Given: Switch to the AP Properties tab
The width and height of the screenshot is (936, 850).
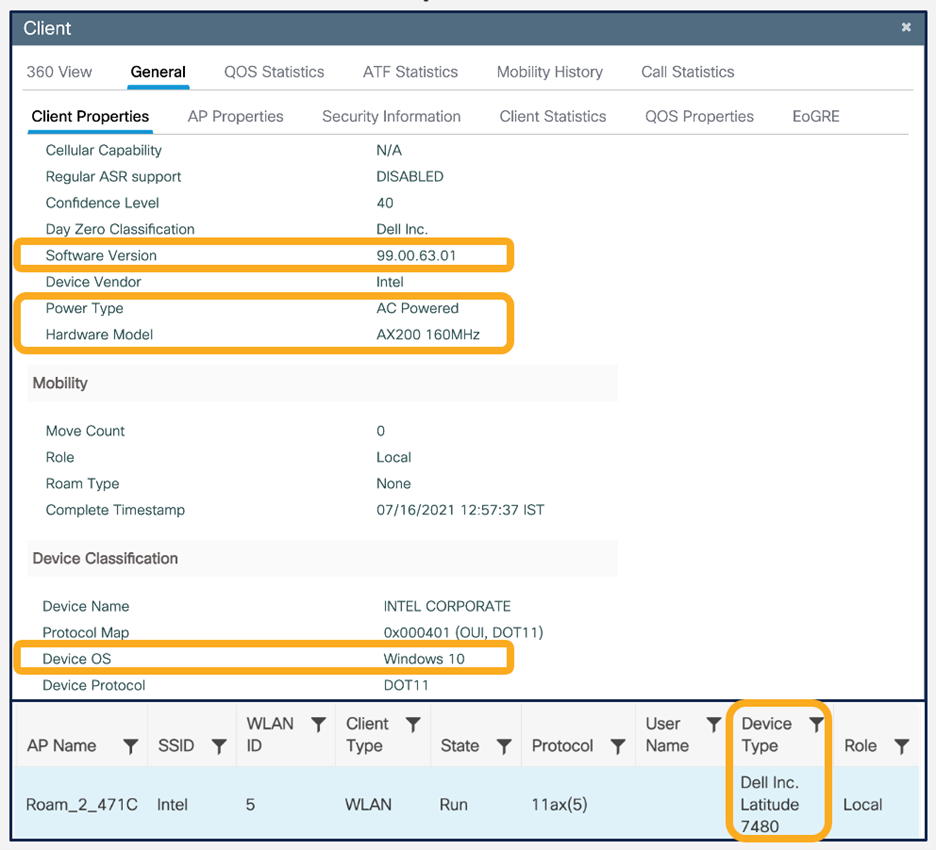Looking at the screenshot, I should coord(235,116).
